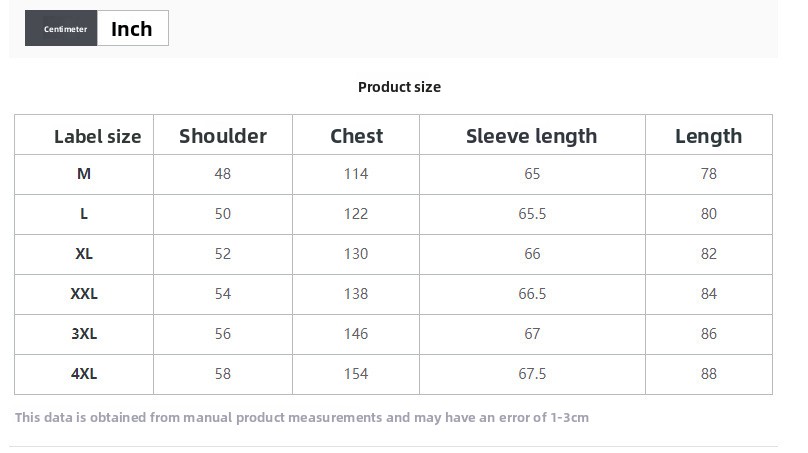This screenshot has width=808, height=453.
Task: Click sleeve length value 65.5
Action: (x=532, y=214)
